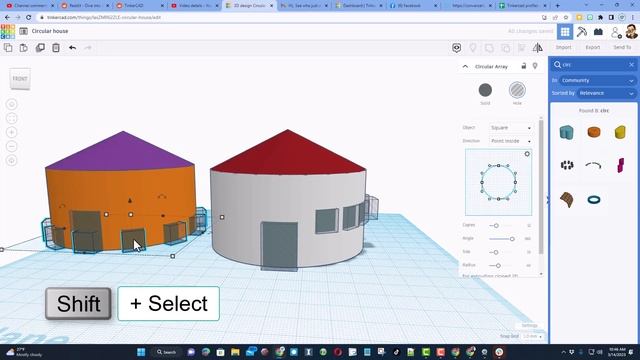
Task: Click the Circular house design title
Action: click(x=50, y=31)
